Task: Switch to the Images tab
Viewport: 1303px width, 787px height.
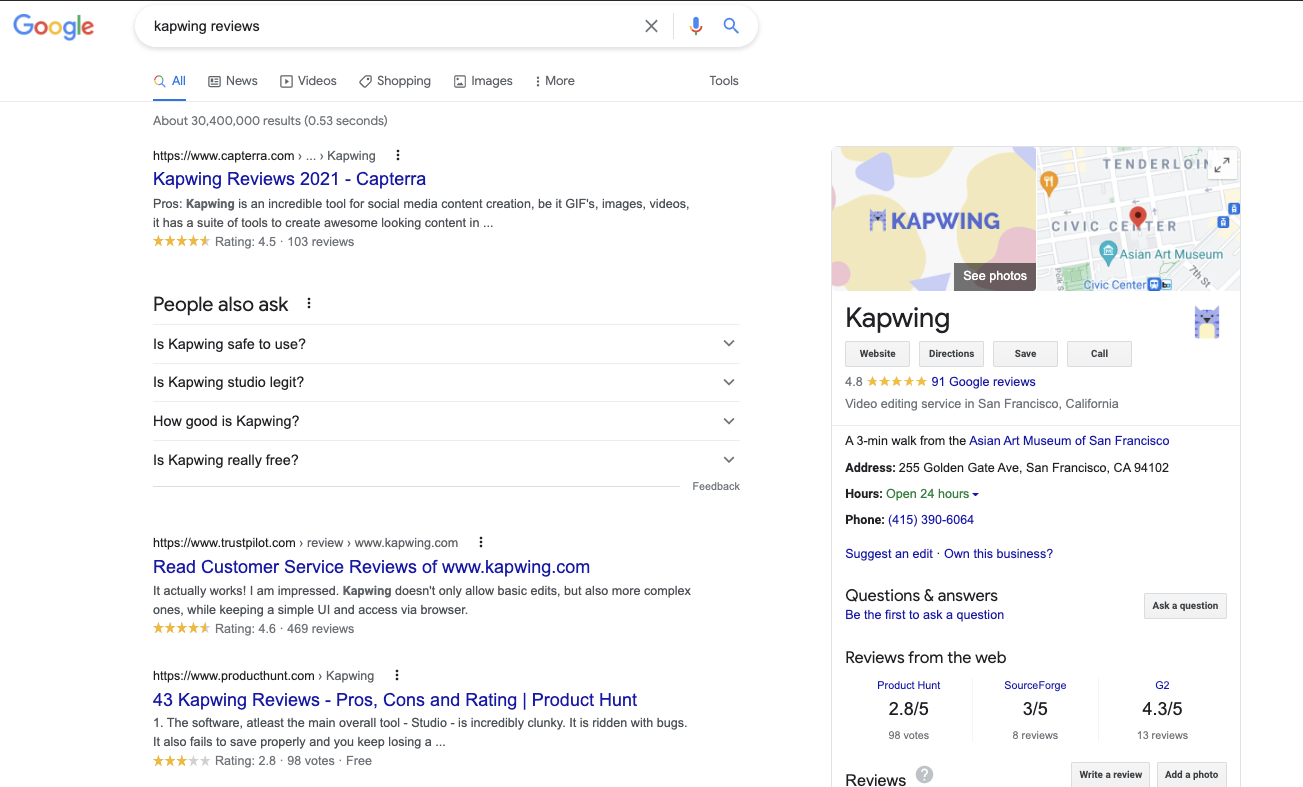Action: (483, 81)
